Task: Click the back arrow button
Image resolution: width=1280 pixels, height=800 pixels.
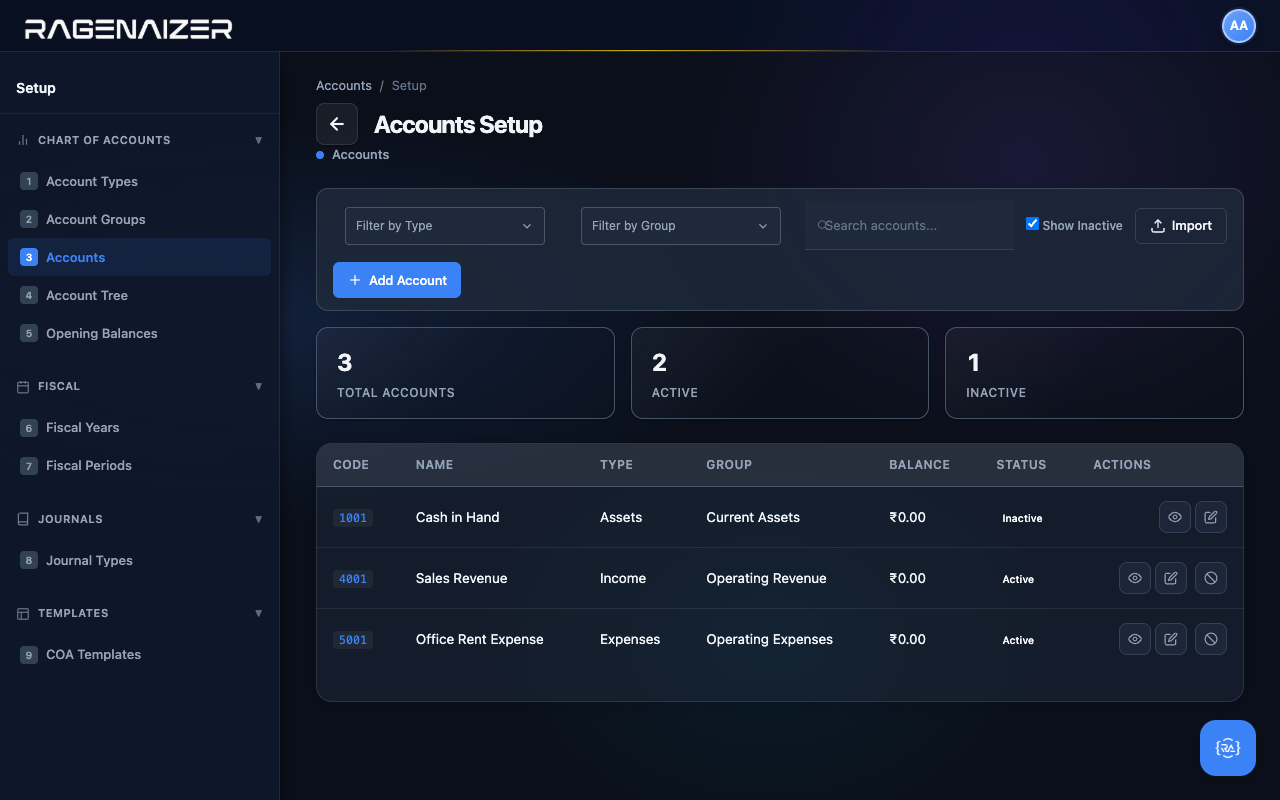Action: point(337,124)
